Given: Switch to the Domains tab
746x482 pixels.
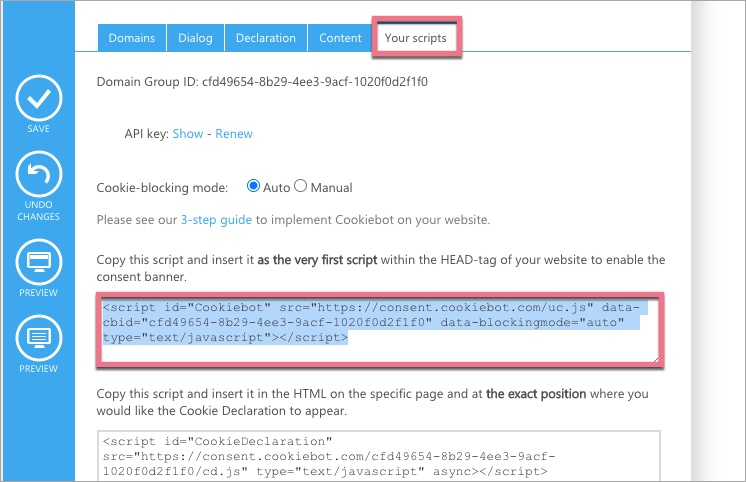Looking at the screenshot, I should (131, 38).
